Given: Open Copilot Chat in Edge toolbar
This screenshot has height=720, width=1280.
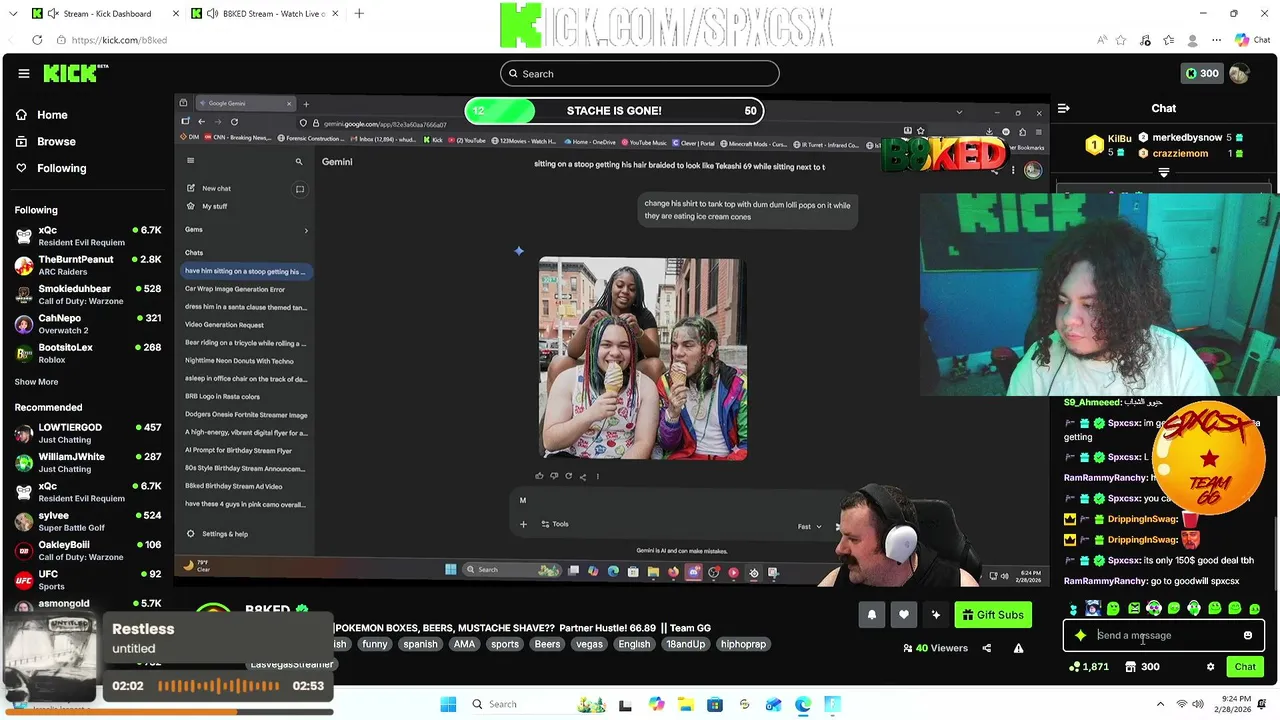Looking at the screenshot, I should (1251, 40).
